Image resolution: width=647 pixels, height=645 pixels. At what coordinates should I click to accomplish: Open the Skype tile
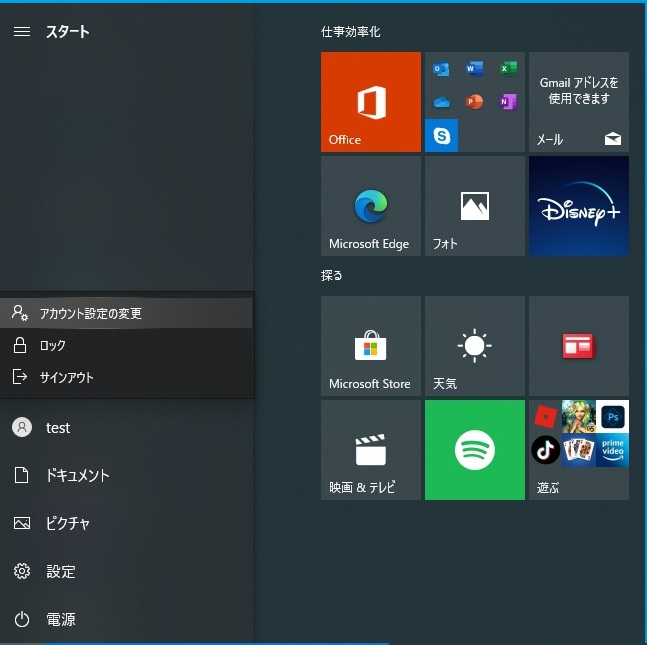[x=442, y=135]
